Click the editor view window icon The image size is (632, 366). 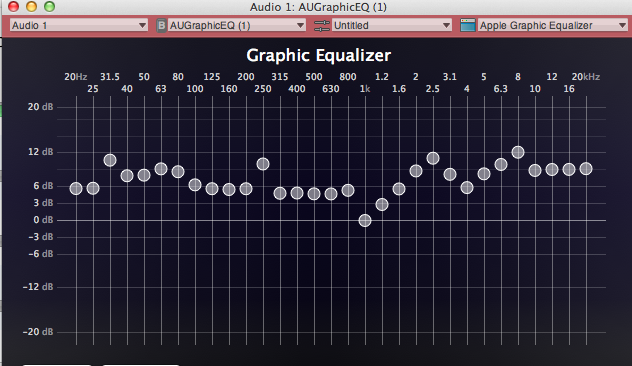(x=468, y=25)
